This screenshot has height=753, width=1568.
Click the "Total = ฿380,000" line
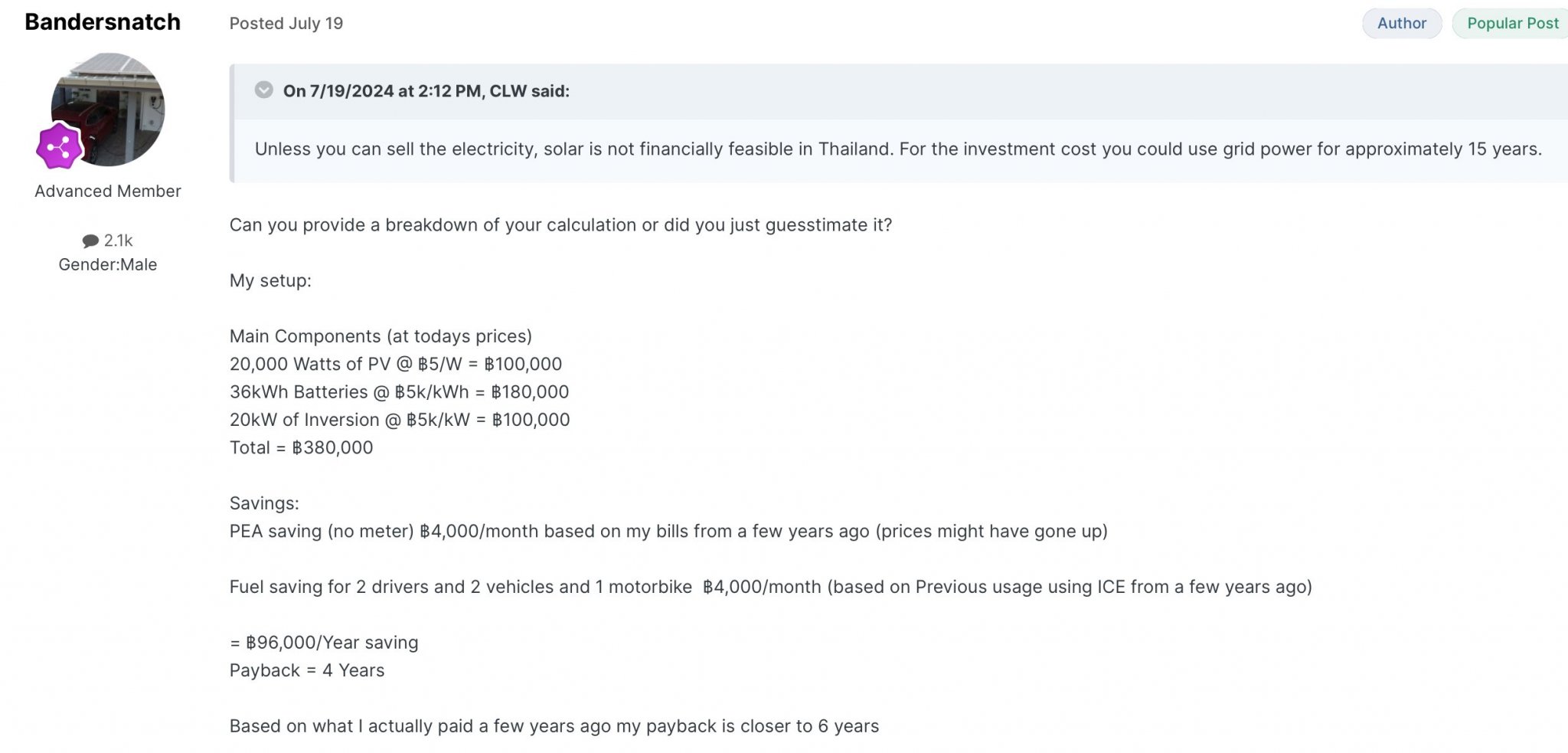click(301, 448)
